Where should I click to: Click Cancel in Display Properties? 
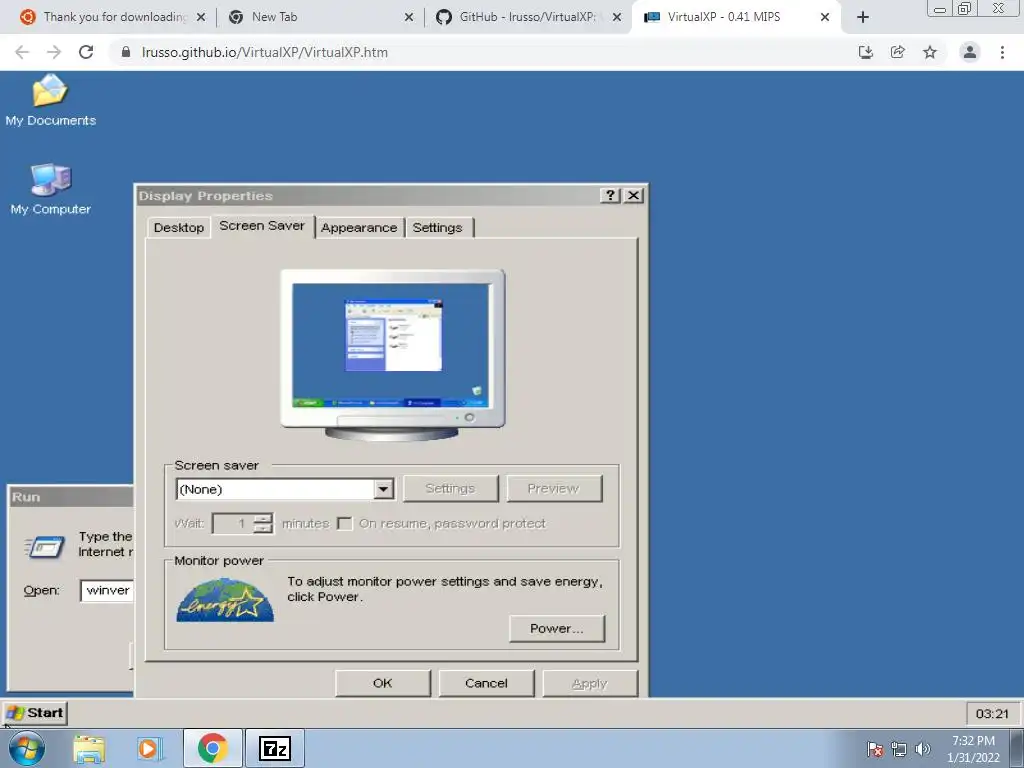(487, 683)
